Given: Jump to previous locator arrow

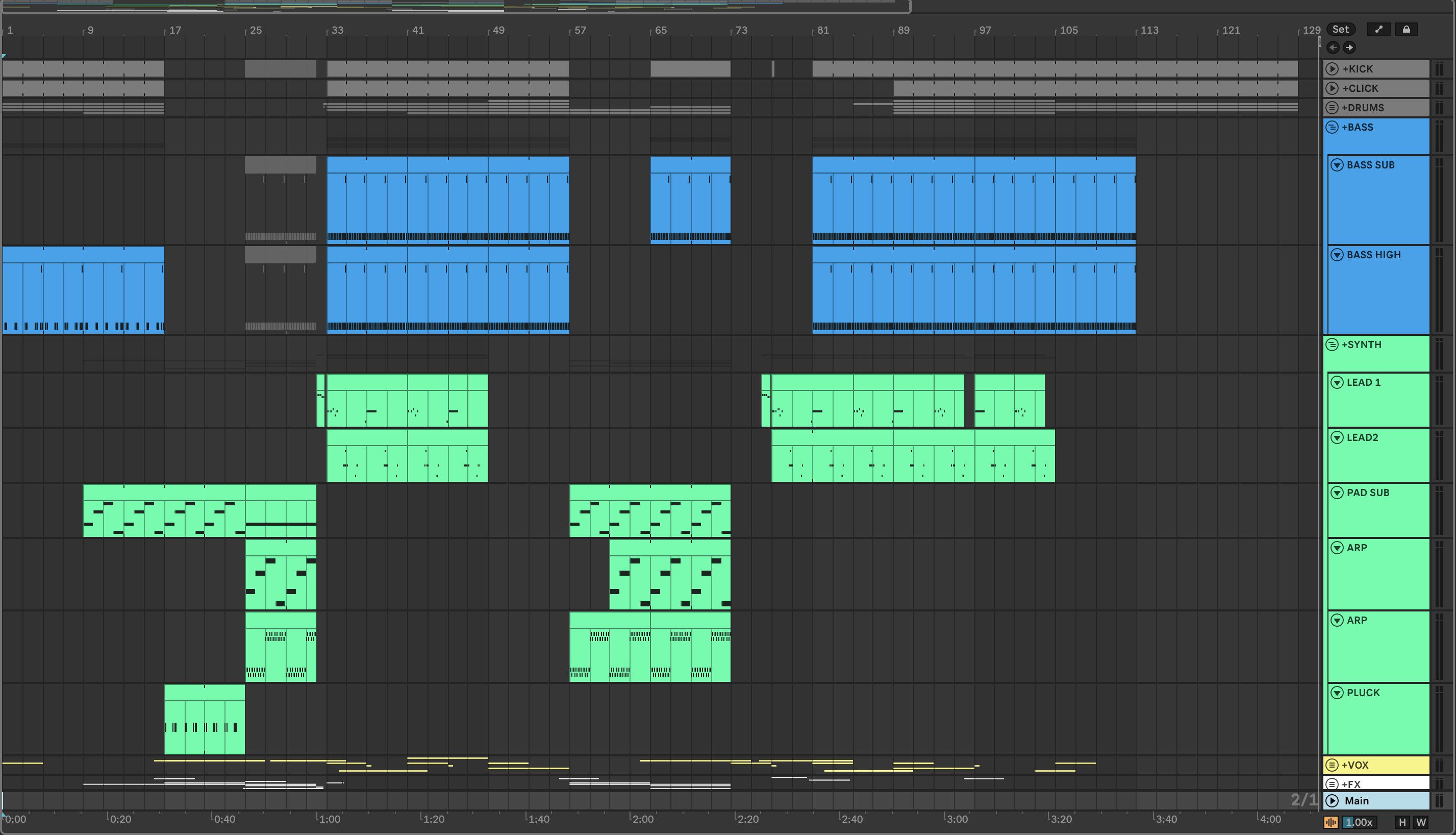Looking at the screenshot, I should tap(1333, 47).
